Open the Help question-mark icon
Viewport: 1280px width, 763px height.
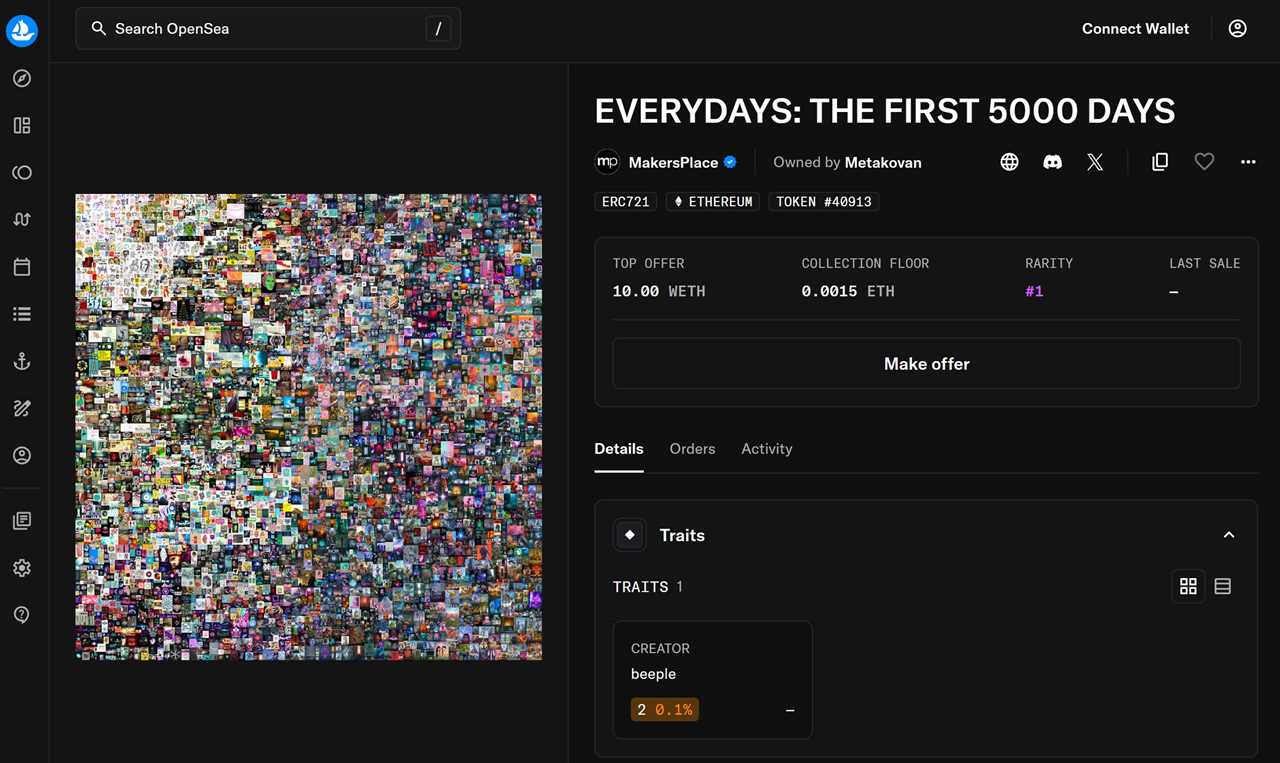point(21,614)
